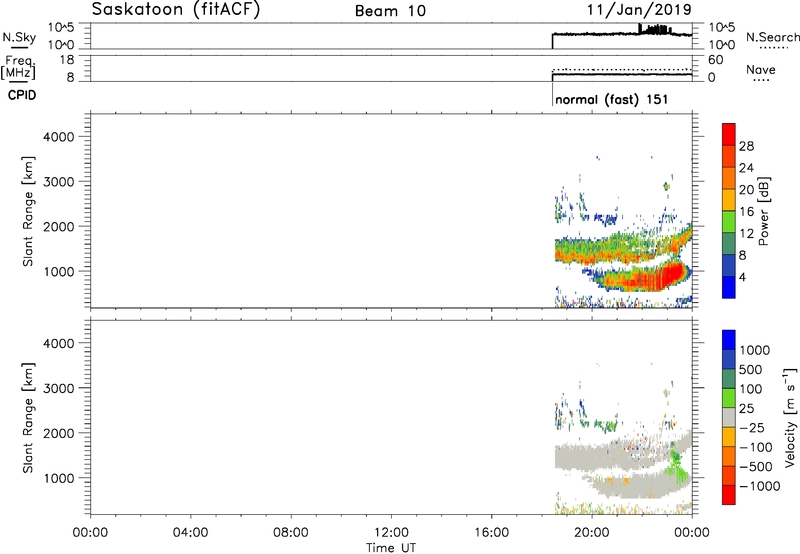Click the 28 label on Power color bar
The image size is (800, 554).
(x=746, y=146)
